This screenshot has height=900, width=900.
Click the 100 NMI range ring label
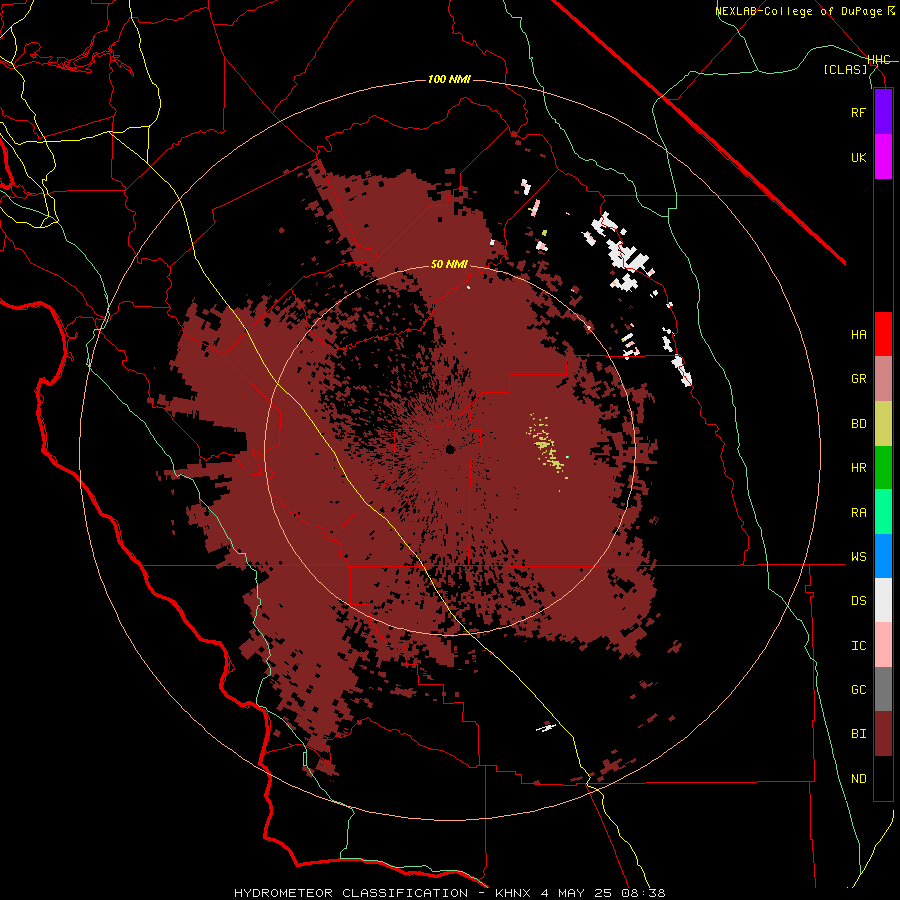click(x=449, y=79)
